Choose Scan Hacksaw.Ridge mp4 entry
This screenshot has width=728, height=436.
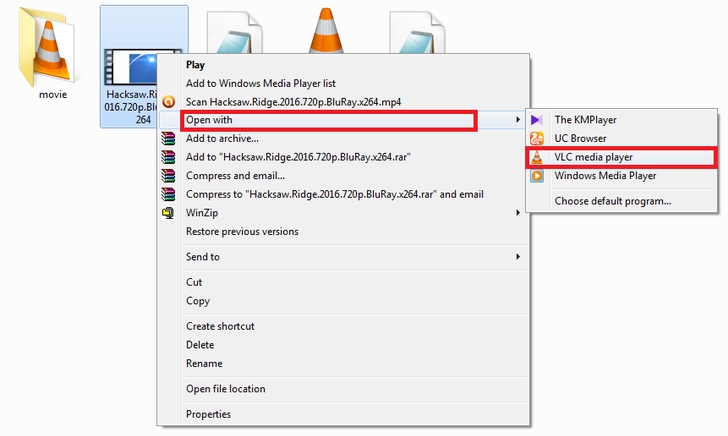[x=293, y=102]
